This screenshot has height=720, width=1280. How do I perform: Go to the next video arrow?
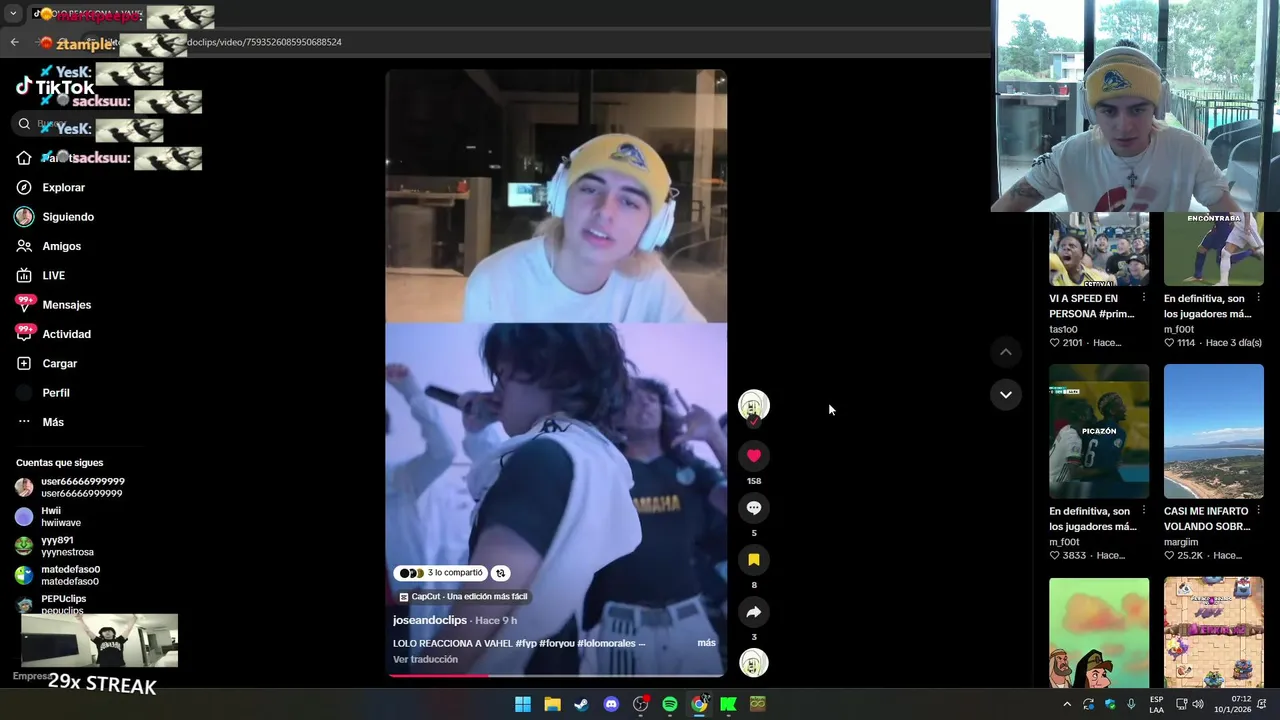coord(1006,395)
